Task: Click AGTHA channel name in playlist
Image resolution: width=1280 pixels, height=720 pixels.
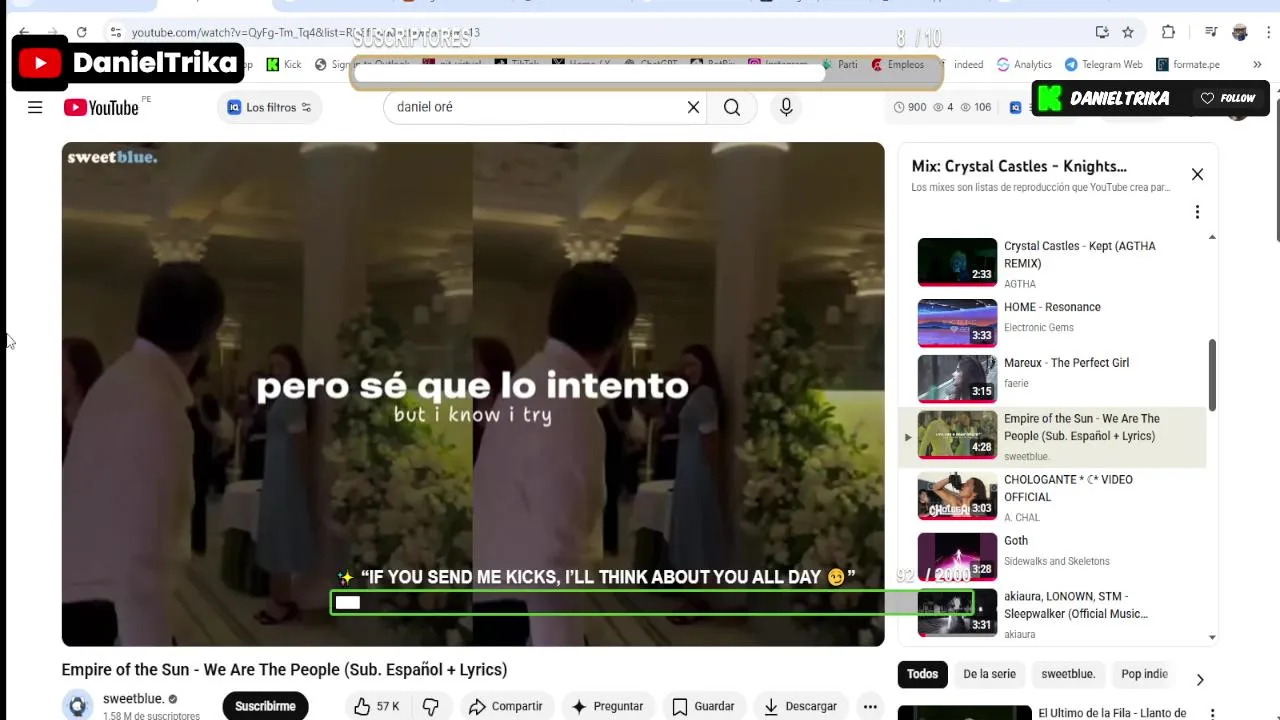Action: coord(1020,284)
